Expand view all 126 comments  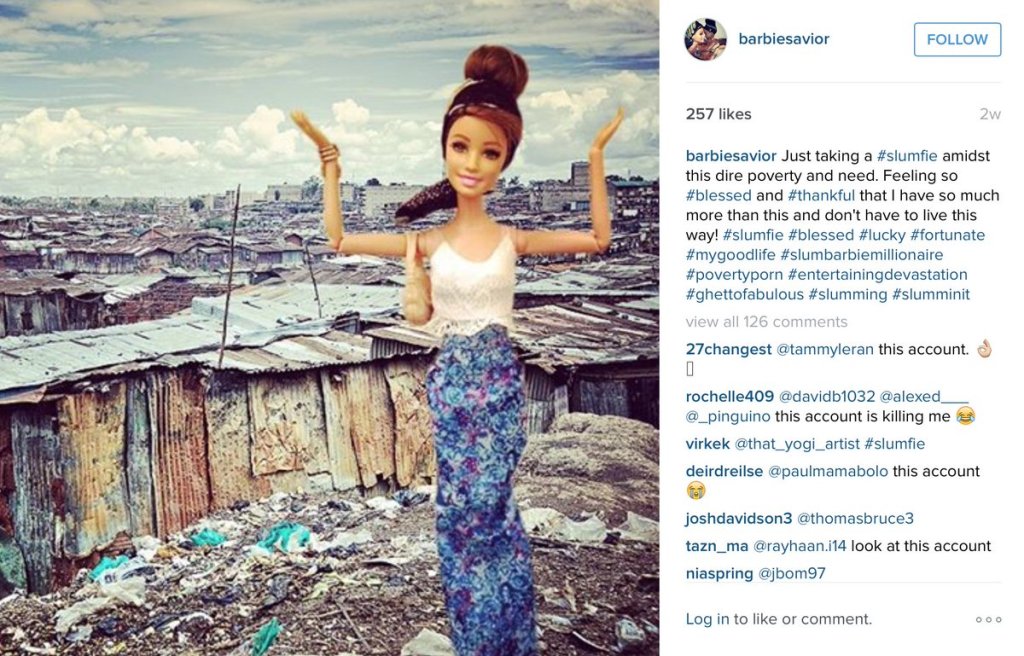click(x=766, y=321)
